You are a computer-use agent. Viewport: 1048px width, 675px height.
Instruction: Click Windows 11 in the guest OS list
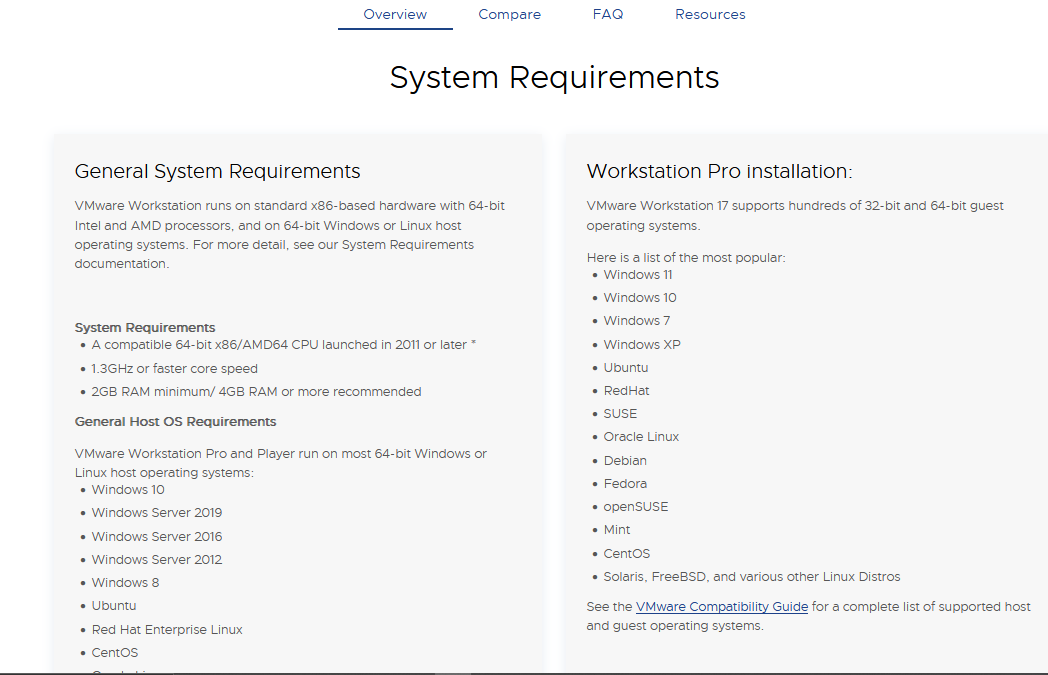[638, 275]
